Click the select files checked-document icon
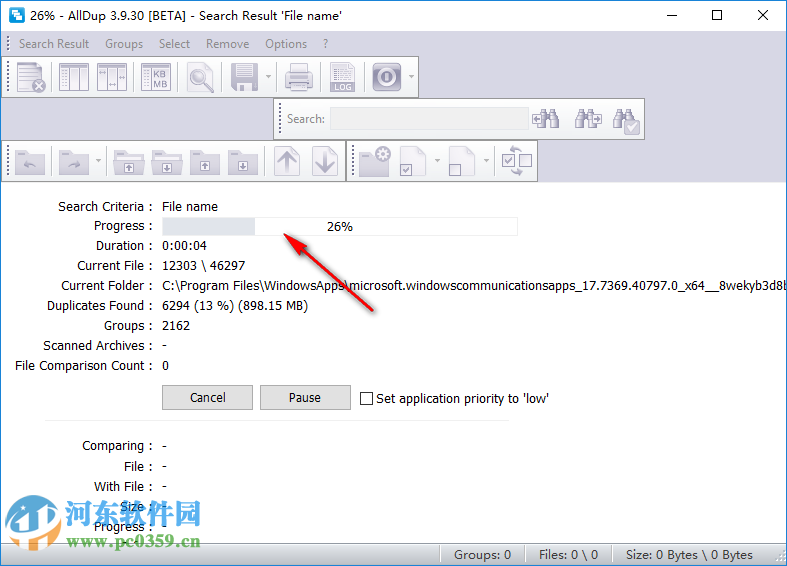 click(412, 162)
